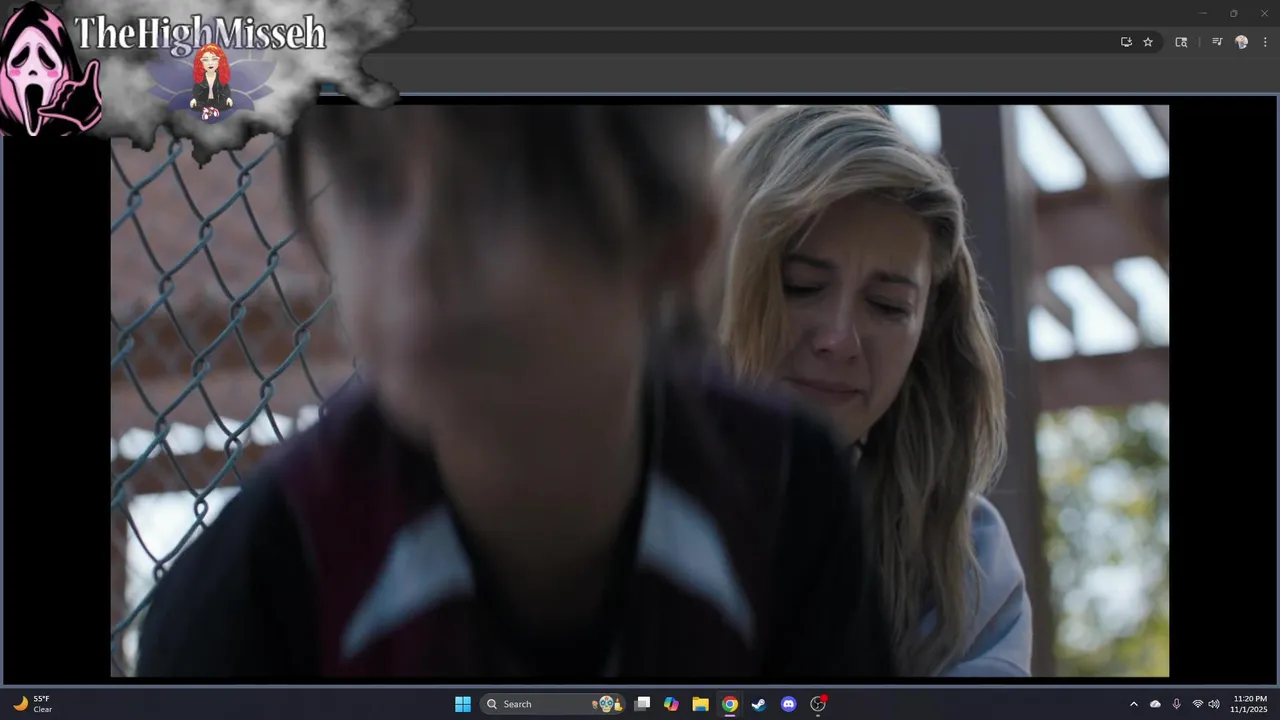Screen dimensions: 1280x720
Task: Restore down the Chrome window
Action: [1233, 13]
